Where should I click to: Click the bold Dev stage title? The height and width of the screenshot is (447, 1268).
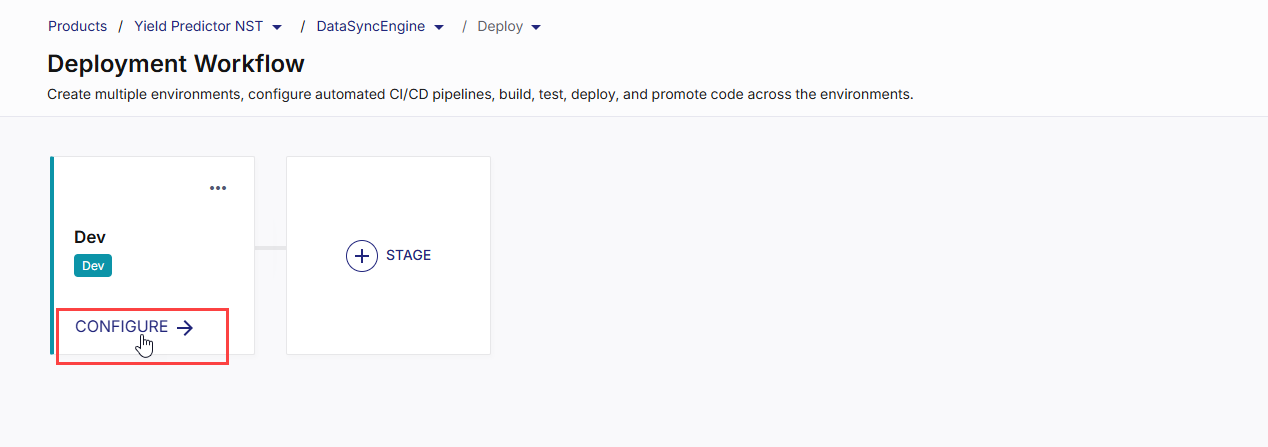[90, 237]
